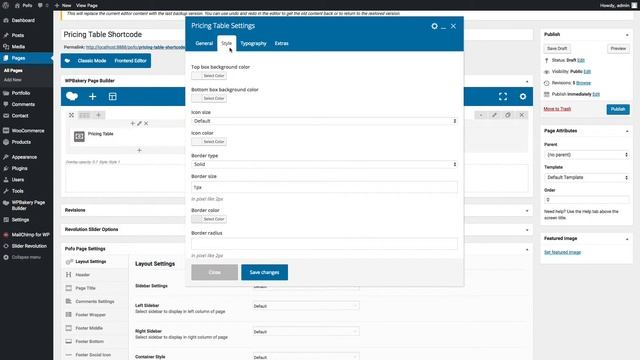Image resolution: width=640 pixels, height=360 pixels.
Task: Click the Border radius input field
Action: click(324, 244)
